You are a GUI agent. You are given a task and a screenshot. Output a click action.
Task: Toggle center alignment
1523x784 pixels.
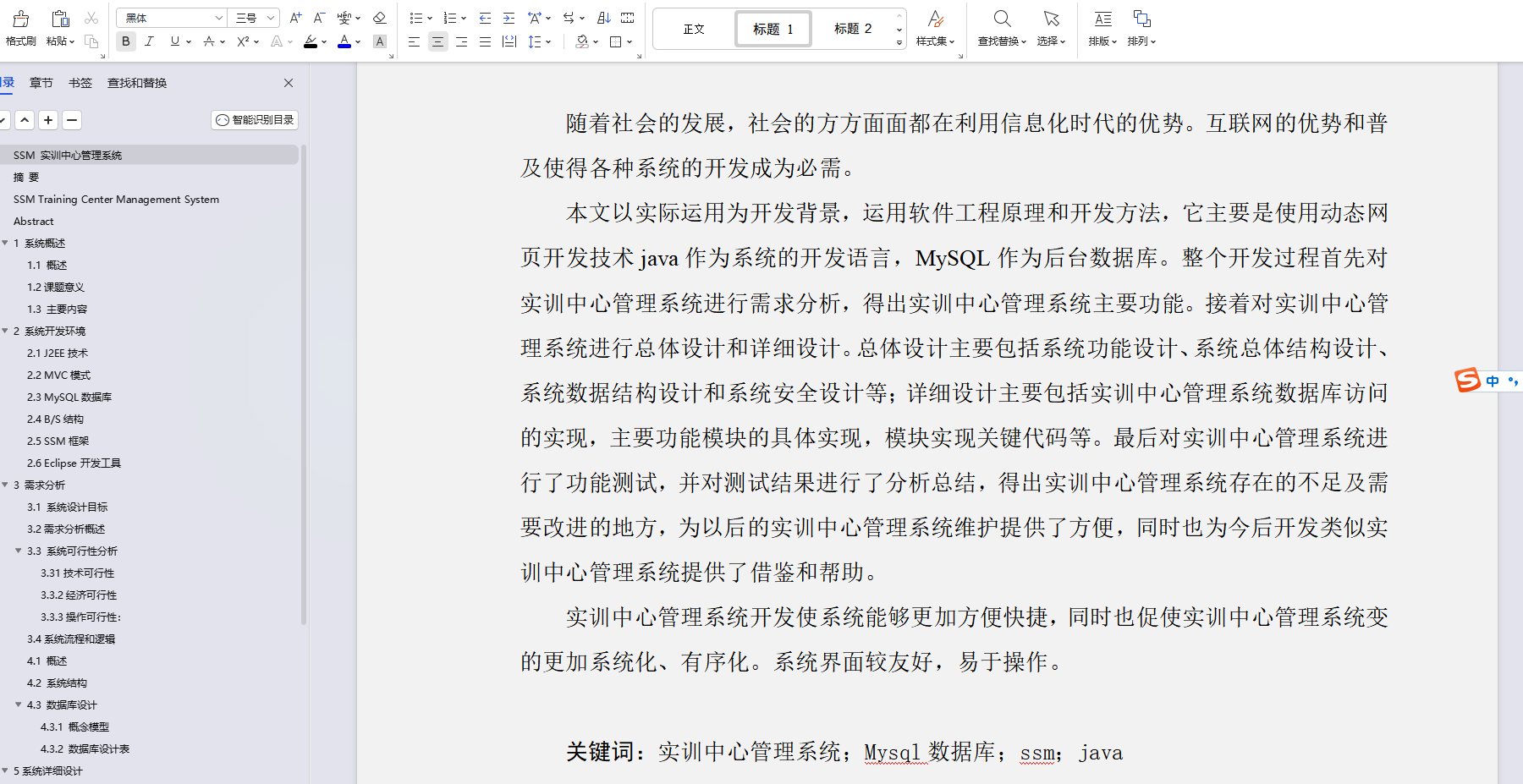tap(437, 41)
